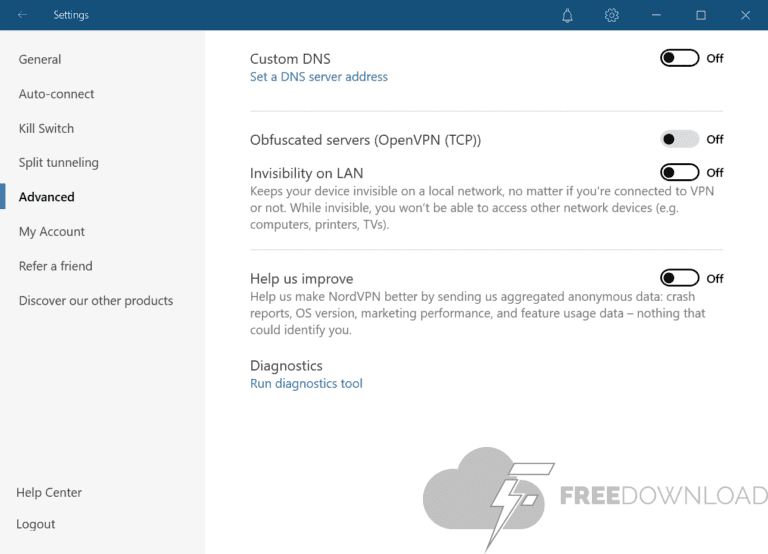The image size is (768, 554).
Task: Maximize the NordVPN window
Action: pyautogui.click(x=701, y=16)
